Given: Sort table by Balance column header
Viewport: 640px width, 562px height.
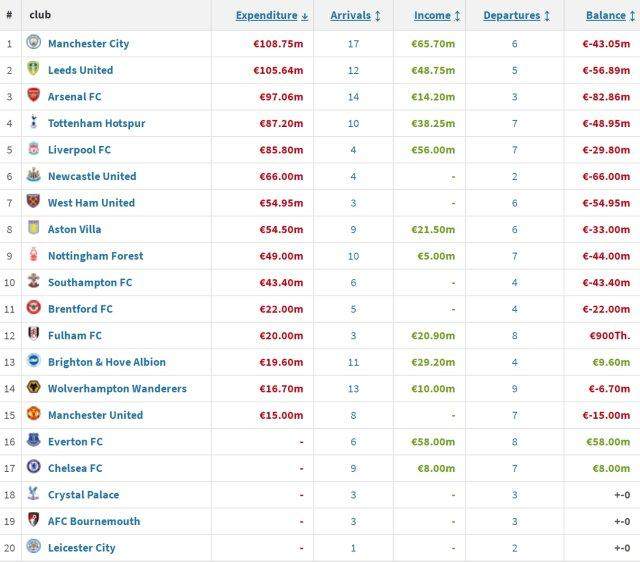Looking at the screenshot, I should [x=606, y=15].
